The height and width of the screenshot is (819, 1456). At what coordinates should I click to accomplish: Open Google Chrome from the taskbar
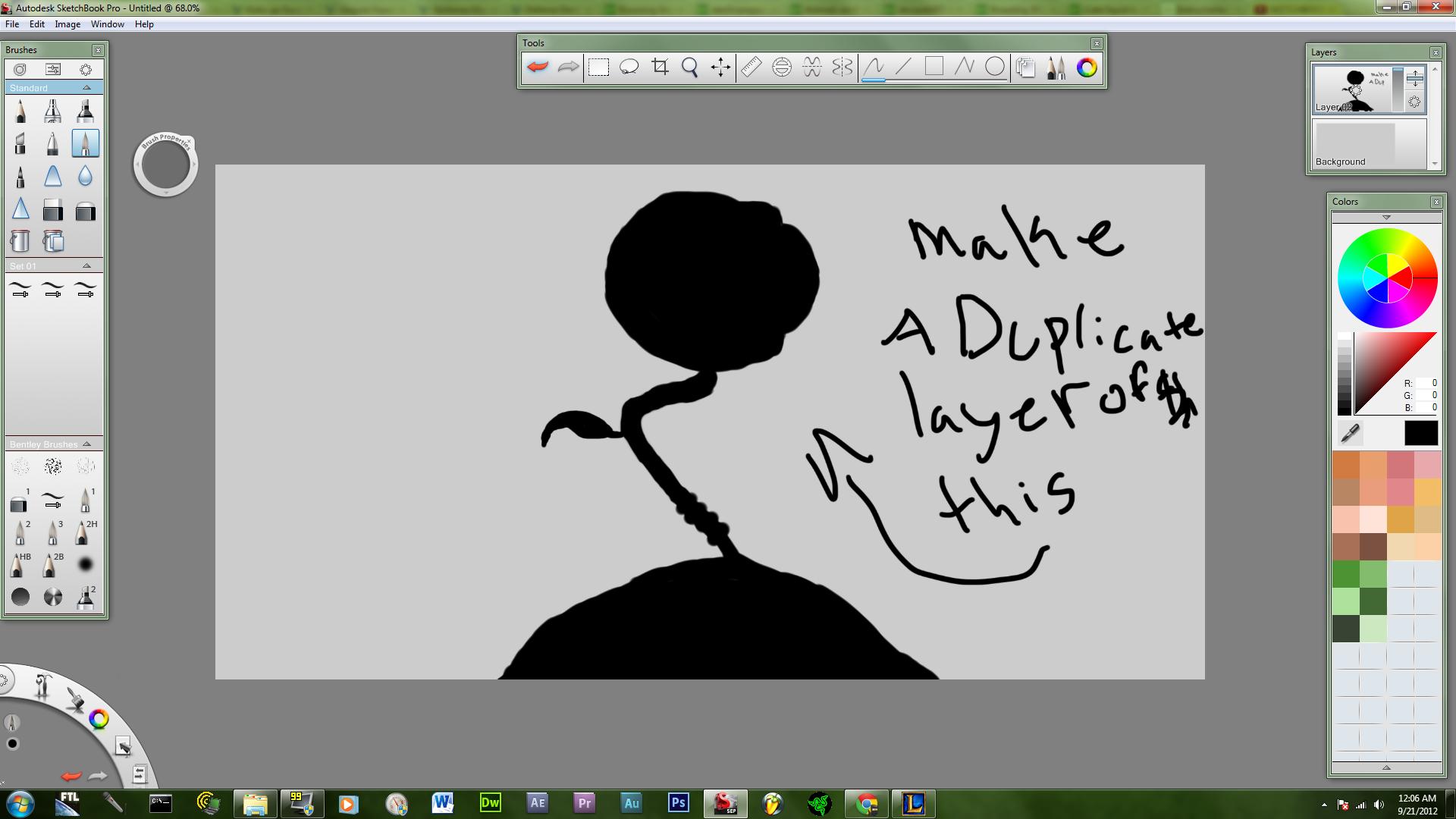tap(867, 803)
